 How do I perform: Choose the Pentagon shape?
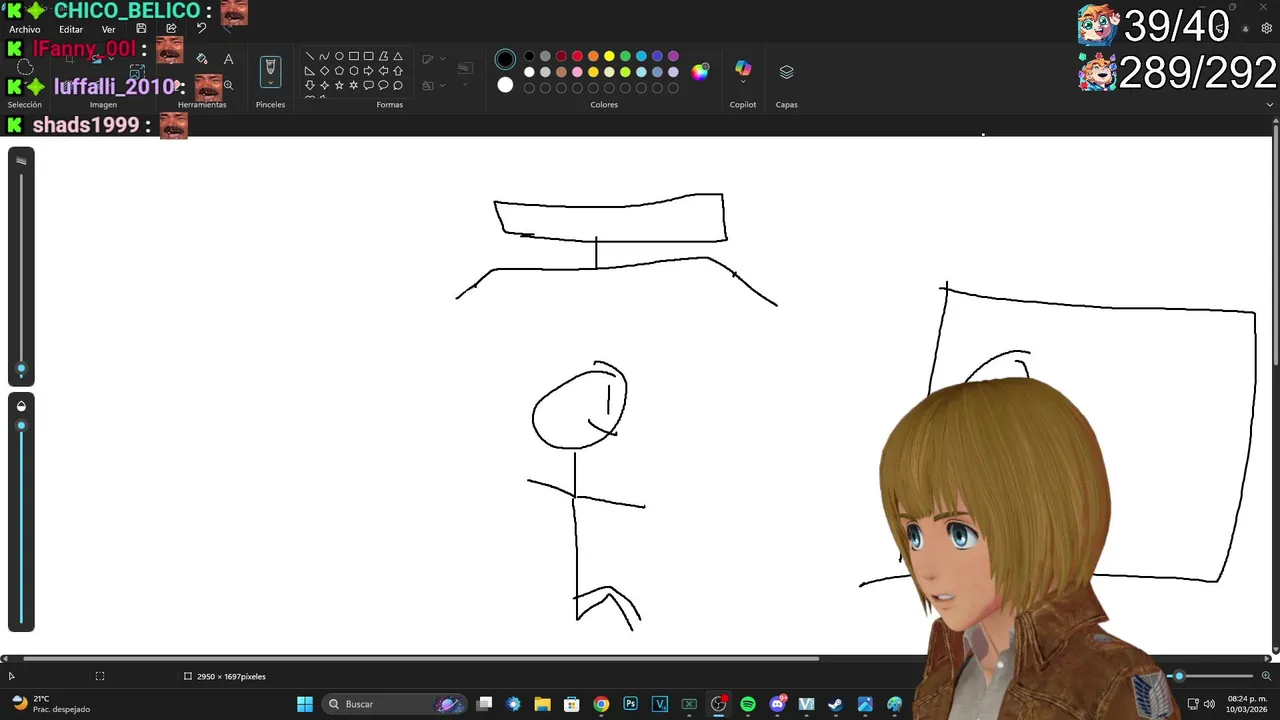click(x=339, y=71)
